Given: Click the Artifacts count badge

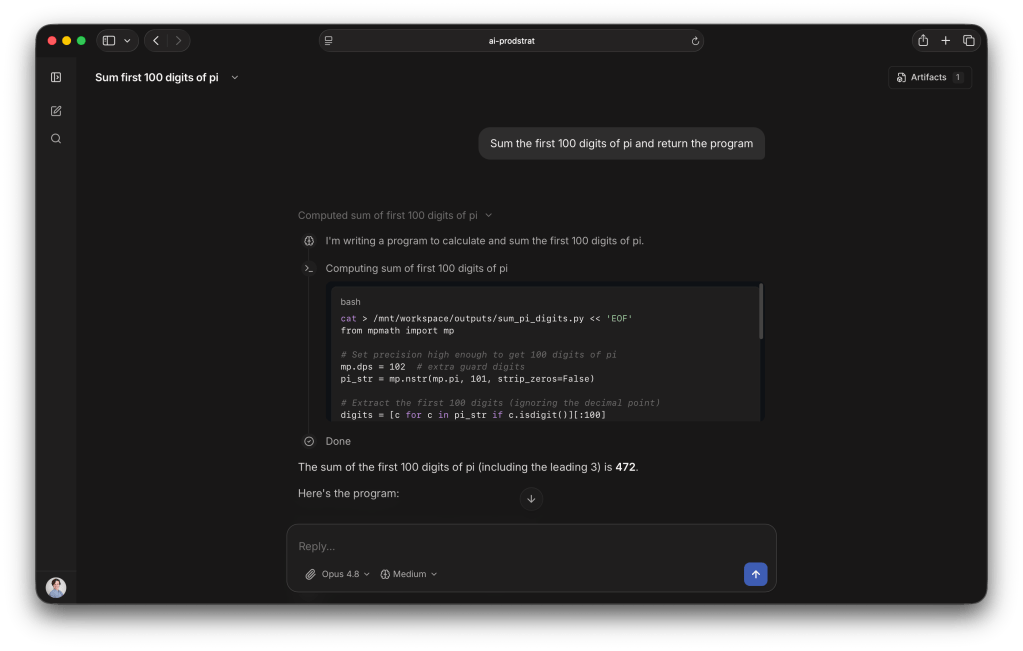Looking at the screenshot, I should [958, 77].
